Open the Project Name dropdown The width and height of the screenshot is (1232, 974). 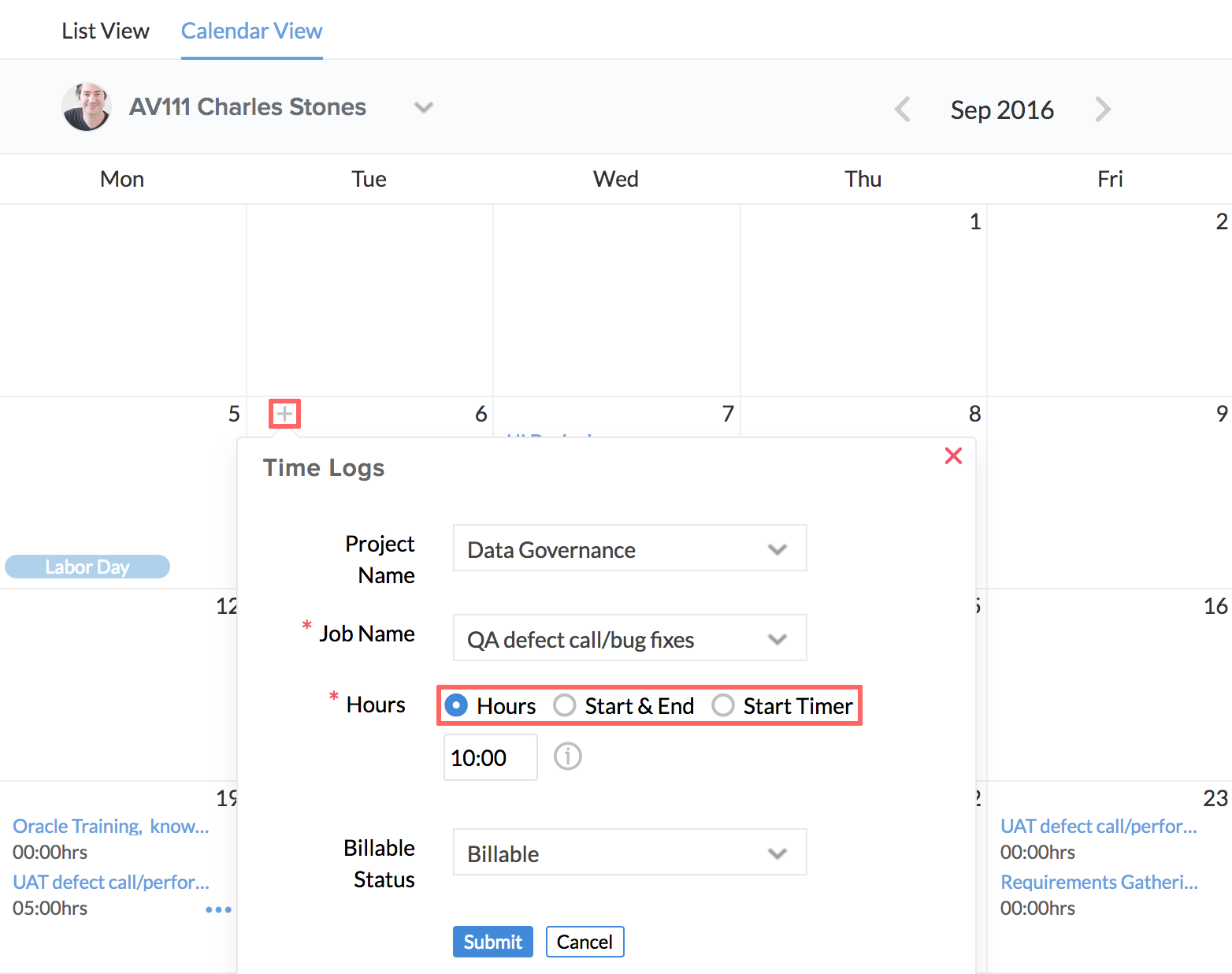pyautogui.click(x=629, y=548)
